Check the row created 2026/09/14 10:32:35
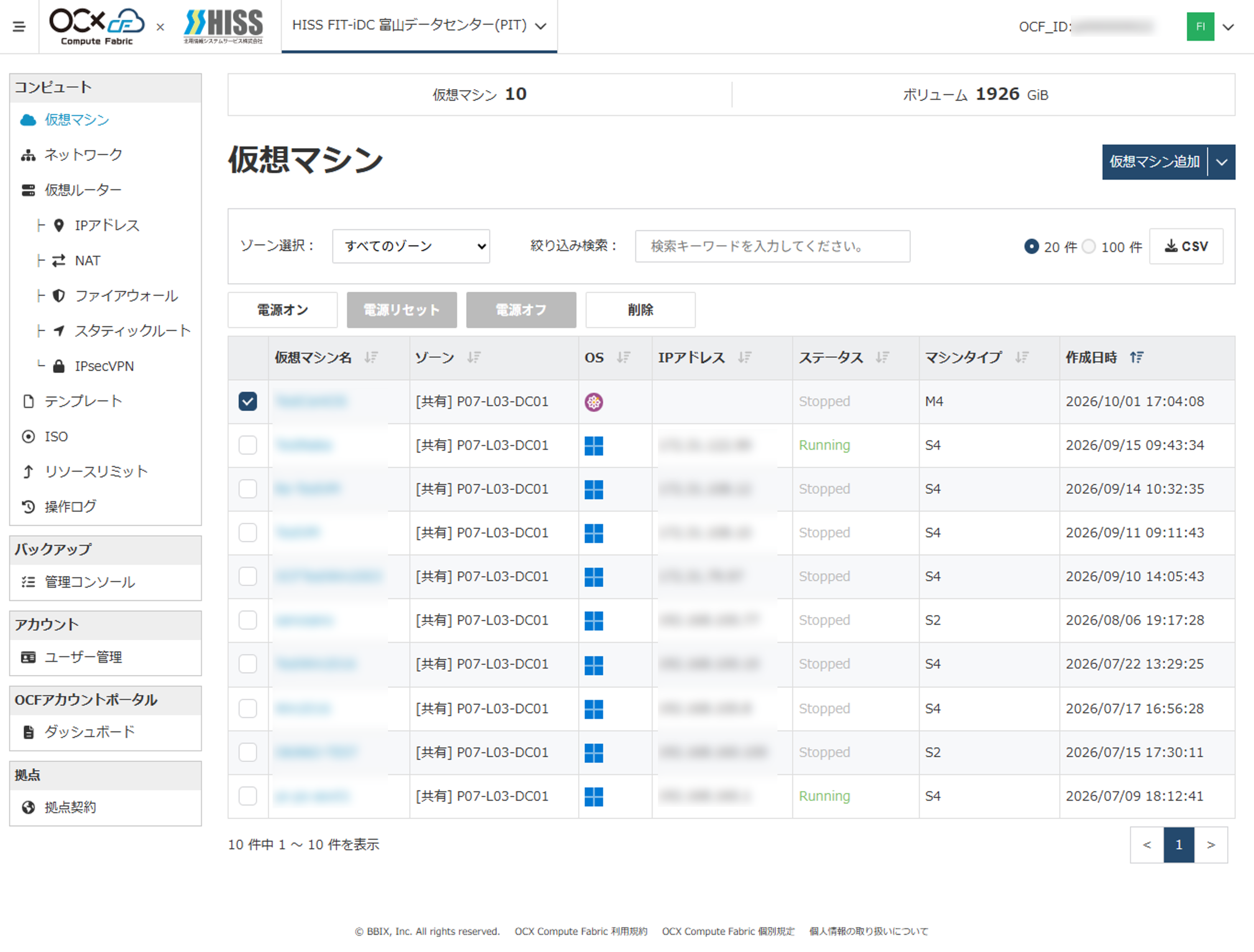This screenshot has height=952, width=1254. (248, 489)
